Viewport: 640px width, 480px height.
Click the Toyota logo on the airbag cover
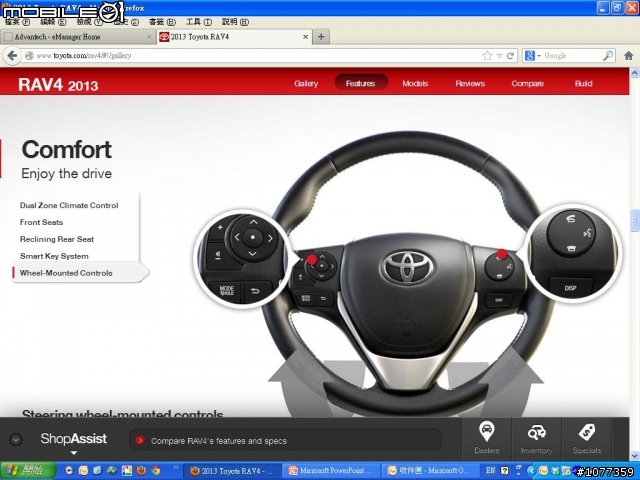407,267
